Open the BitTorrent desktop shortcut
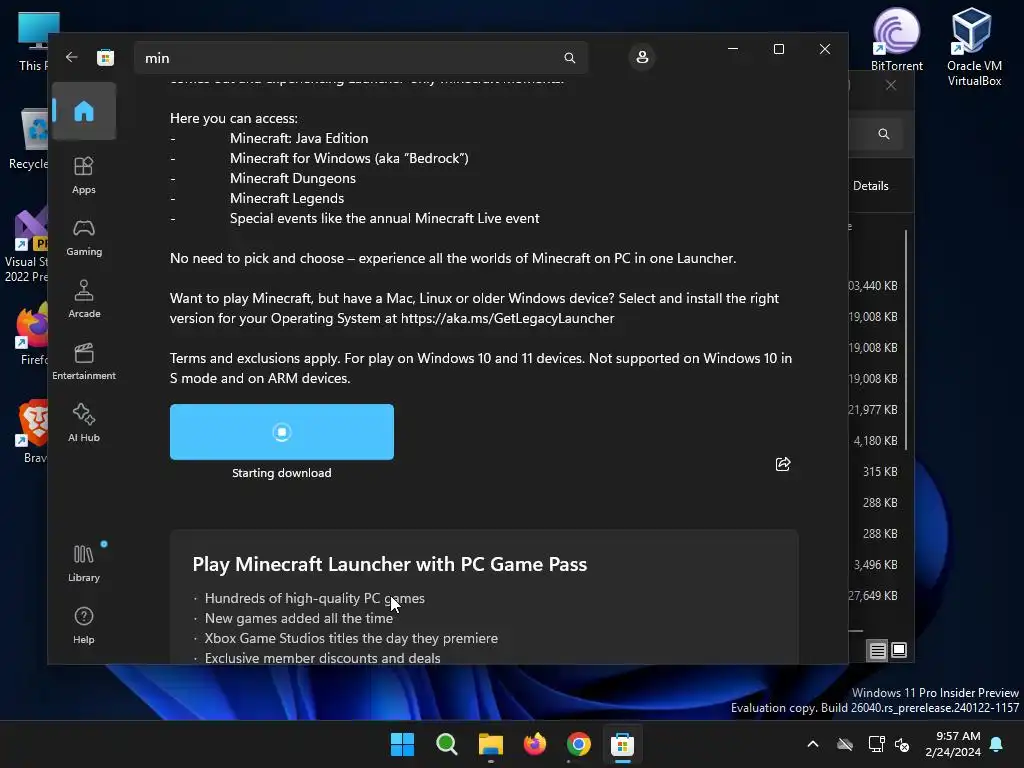This screenshot has width=1024, height=768. (x=896, y=40)
